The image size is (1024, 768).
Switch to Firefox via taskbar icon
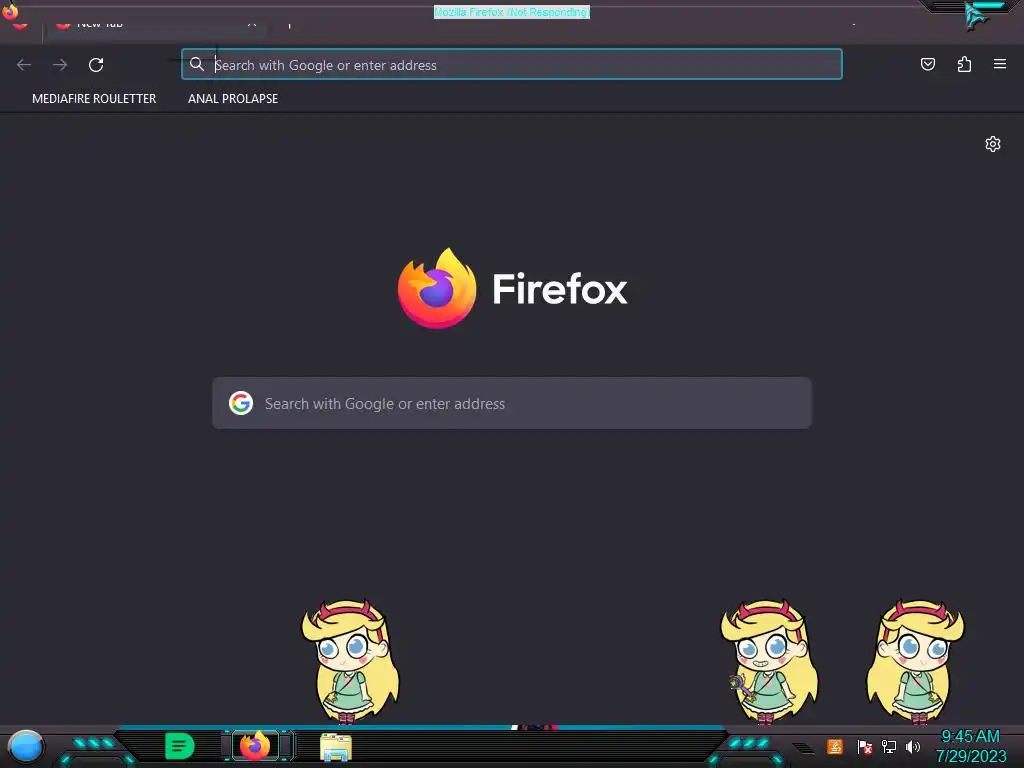tap(255, 746)
